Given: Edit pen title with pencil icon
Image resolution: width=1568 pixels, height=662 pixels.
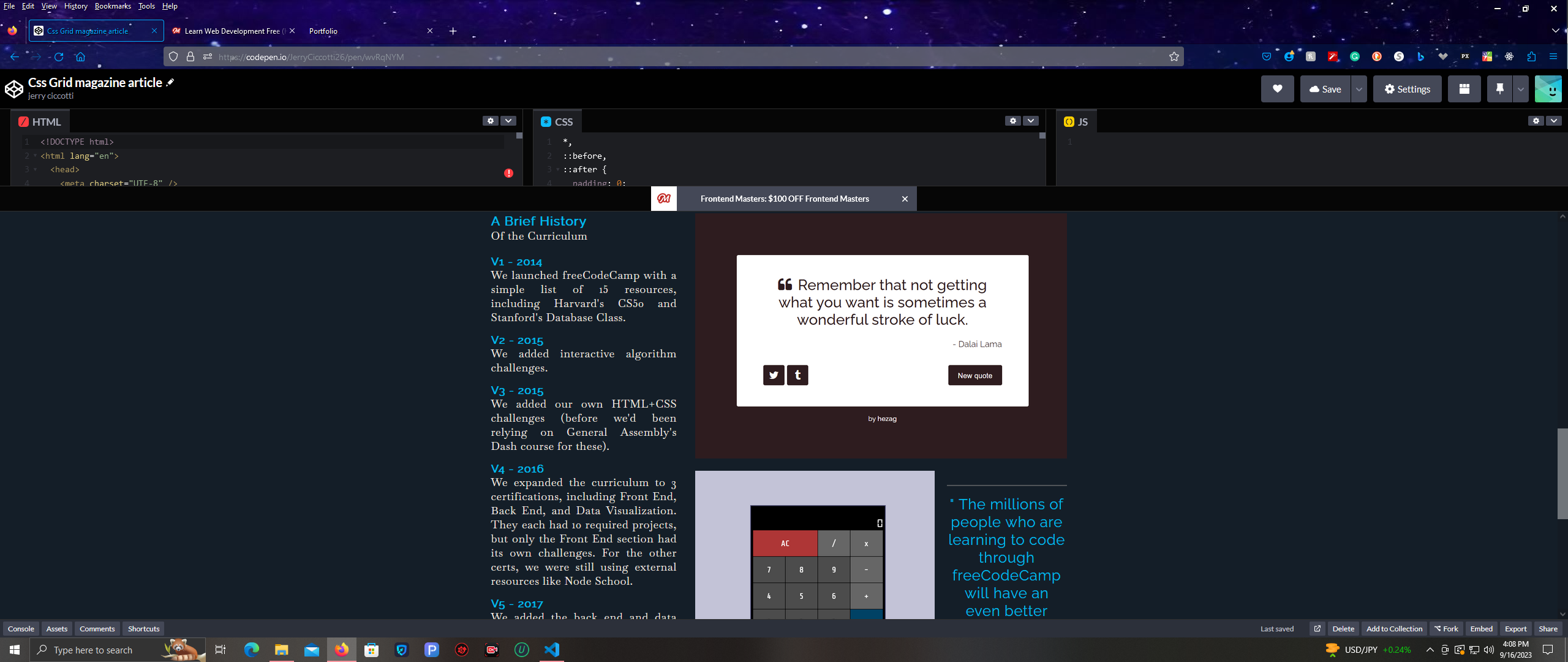Looking at the screenshot, I should coord(170,82).
